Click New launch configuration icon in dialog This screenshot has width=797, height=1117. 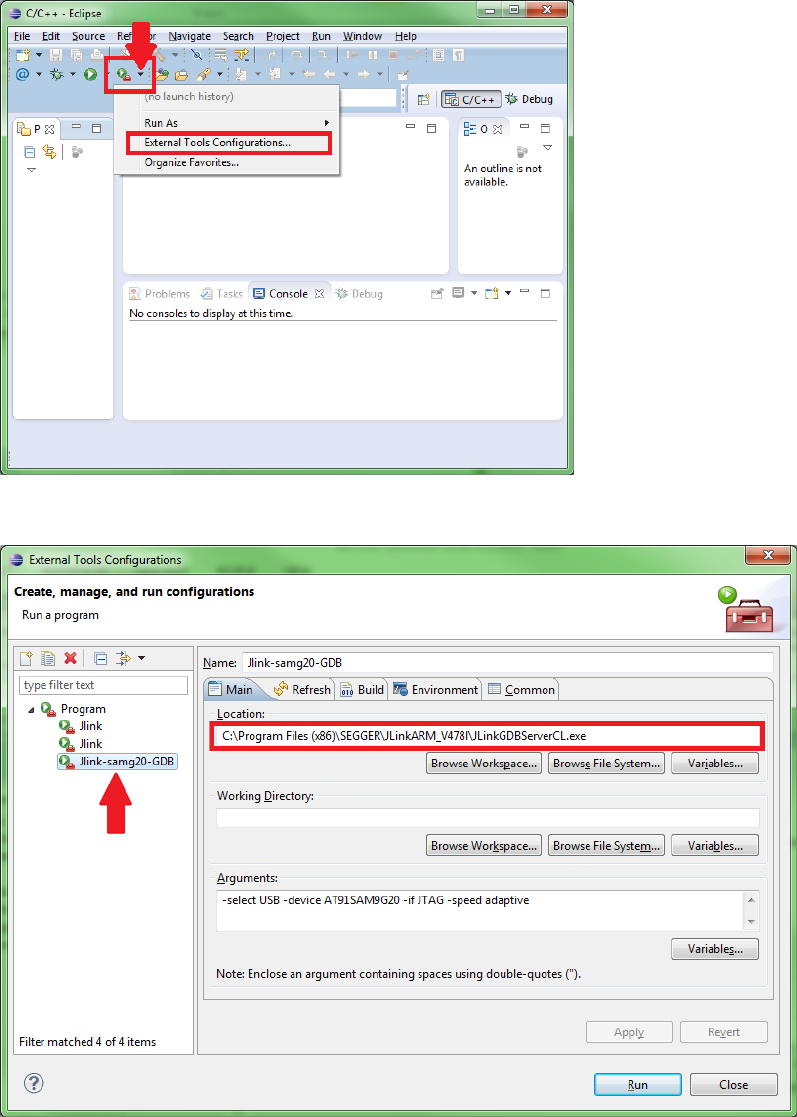[x=26, y=658]
